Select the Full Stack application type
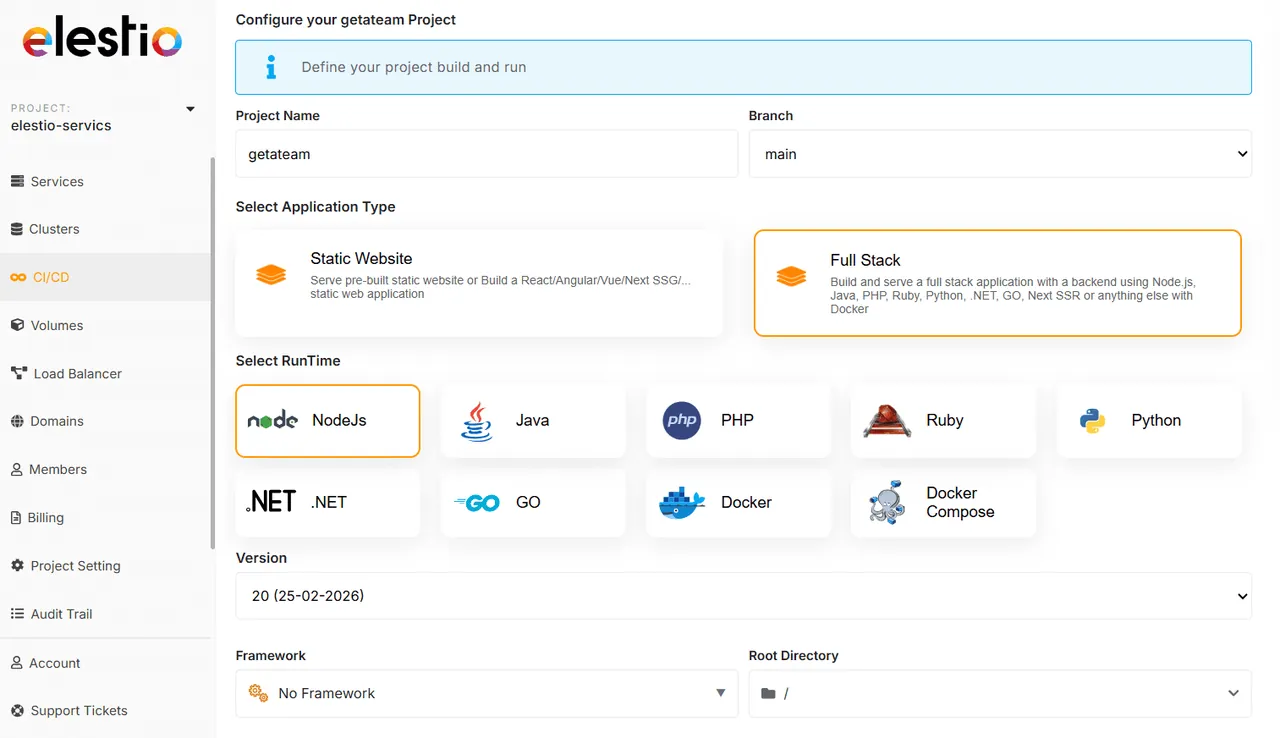The image size is (1280, 738). pos(998,283)
